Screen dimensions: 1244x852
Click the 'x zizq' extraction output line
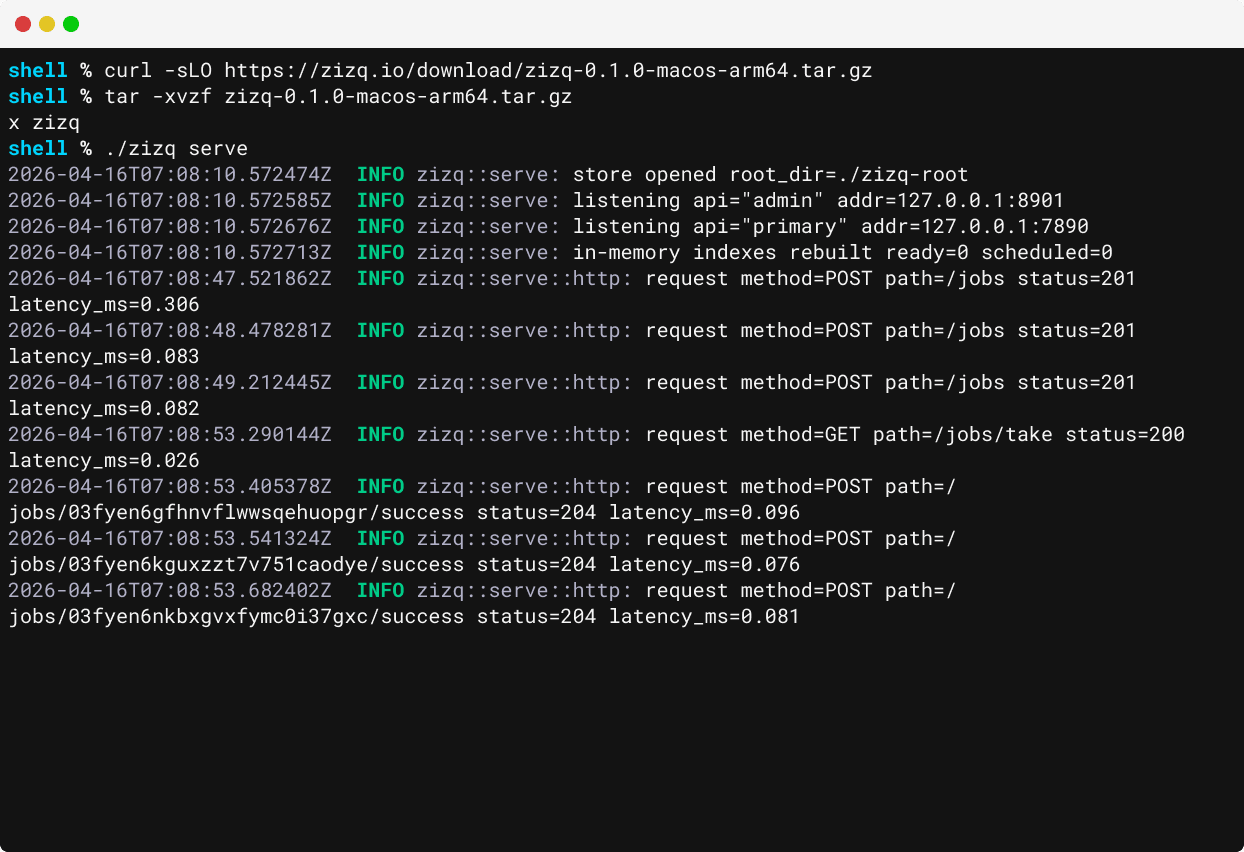(44, 123)
